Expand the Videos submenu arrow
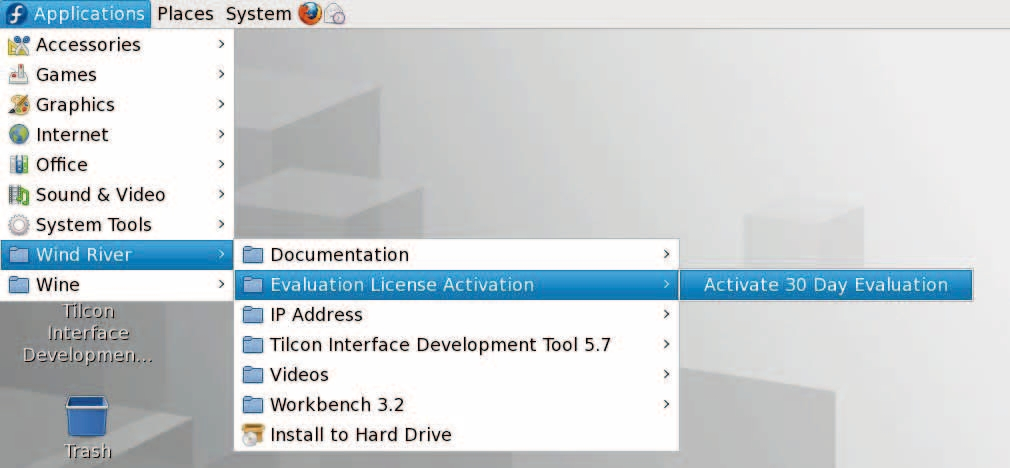This screenshot has height=468, width=1010. (666, 375)
